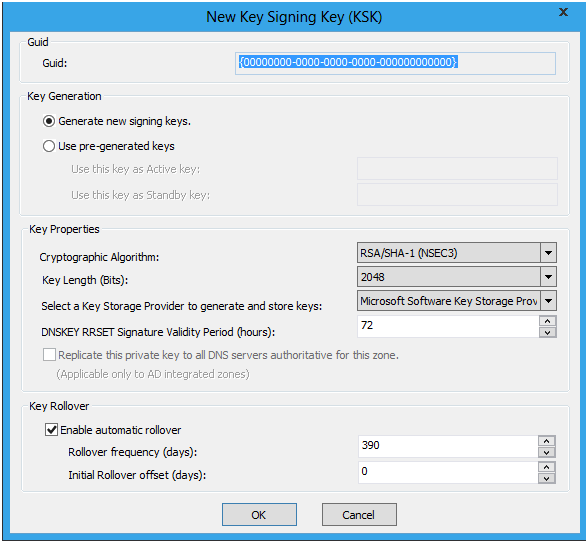The height and width of the screenshot is (543, 588).
Task: Decrease rollover frequency days with down arrow
Action: pos(547,452)
